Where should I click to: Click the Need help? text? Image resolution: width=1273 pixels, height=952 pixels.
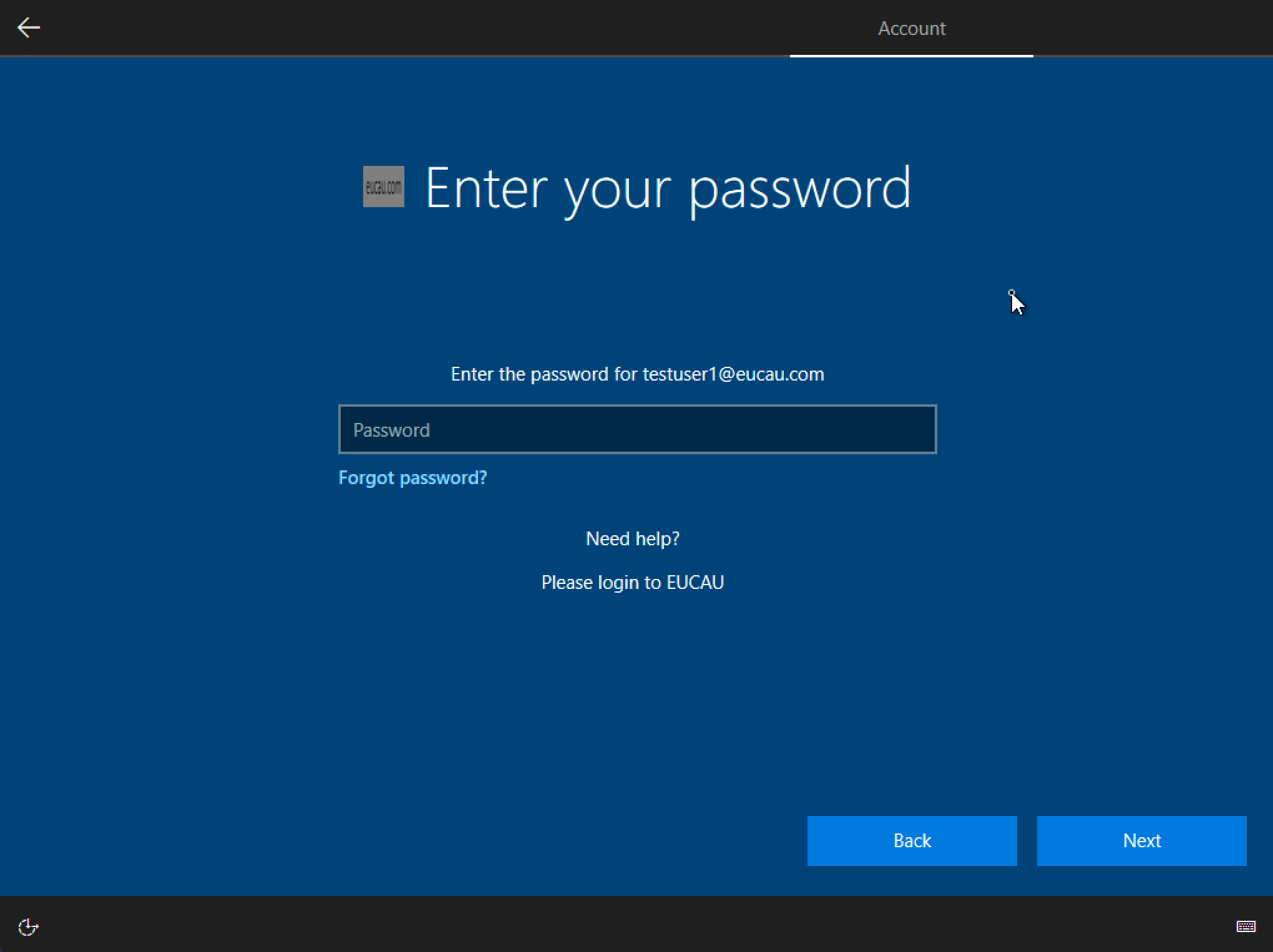coord(632,538)
